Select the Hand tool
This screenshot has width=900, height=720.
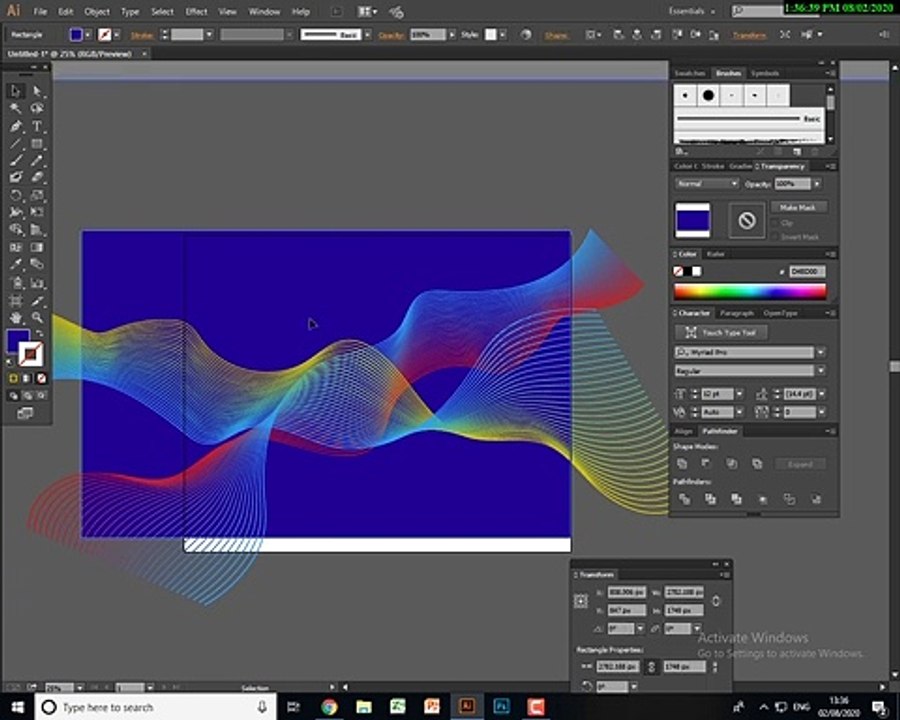click(15, 318)
